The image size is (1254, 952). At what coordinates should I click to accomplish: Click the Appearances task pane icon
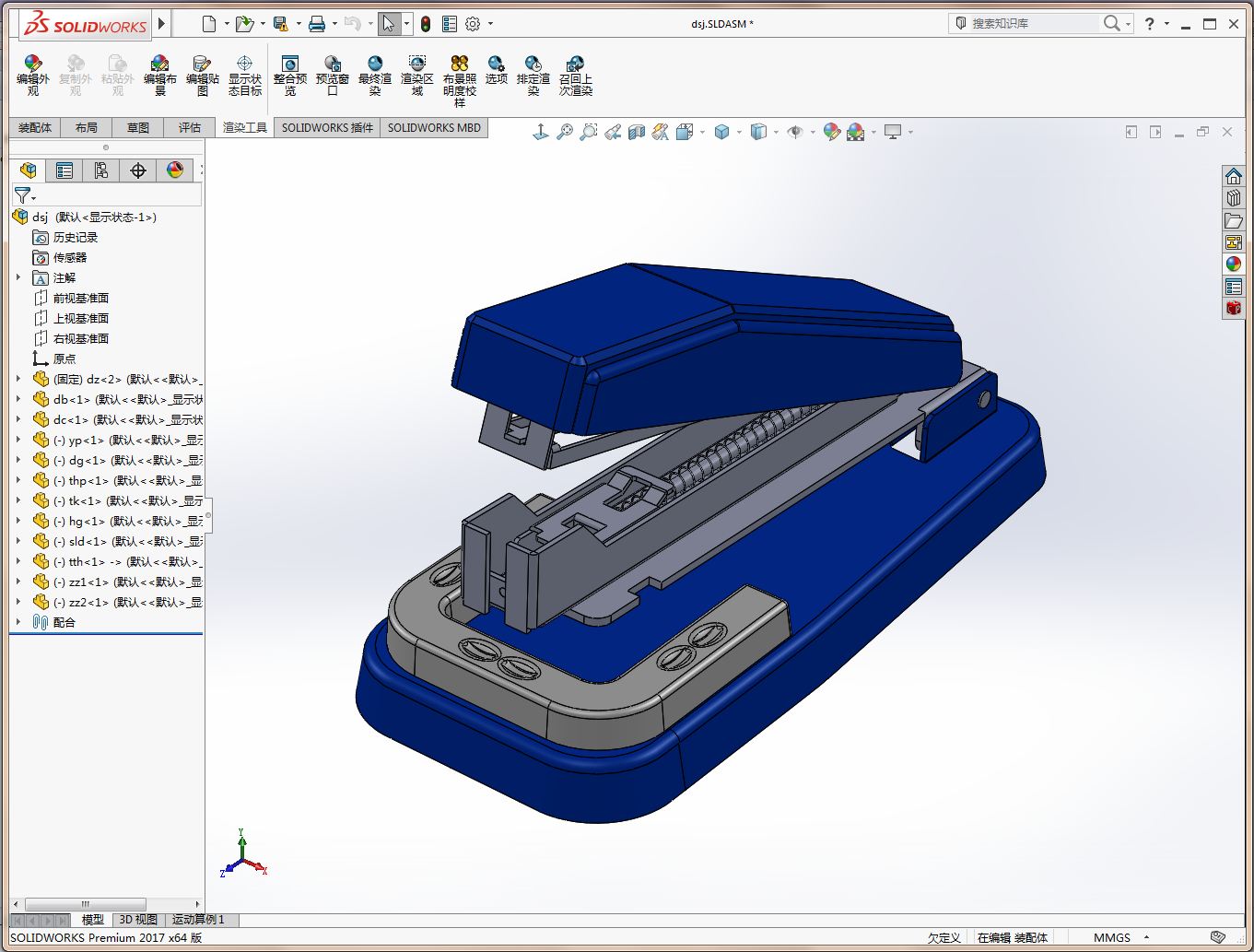point(1234,263)
